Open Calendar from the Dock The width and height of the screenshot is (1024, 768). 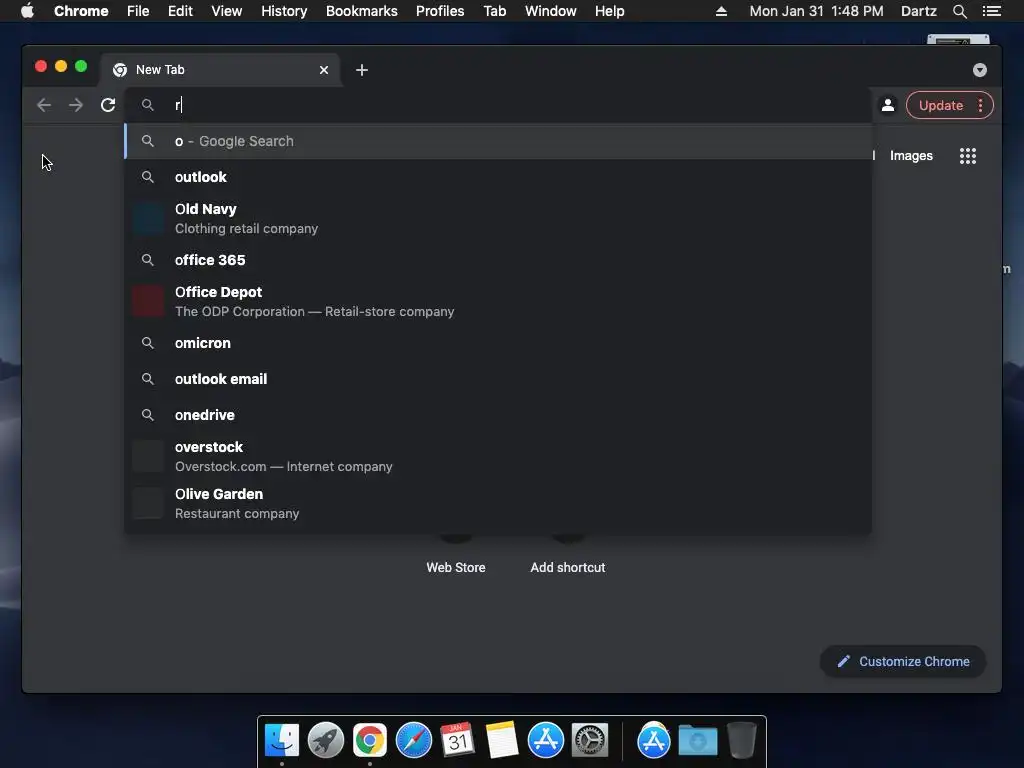click(457, 741)
